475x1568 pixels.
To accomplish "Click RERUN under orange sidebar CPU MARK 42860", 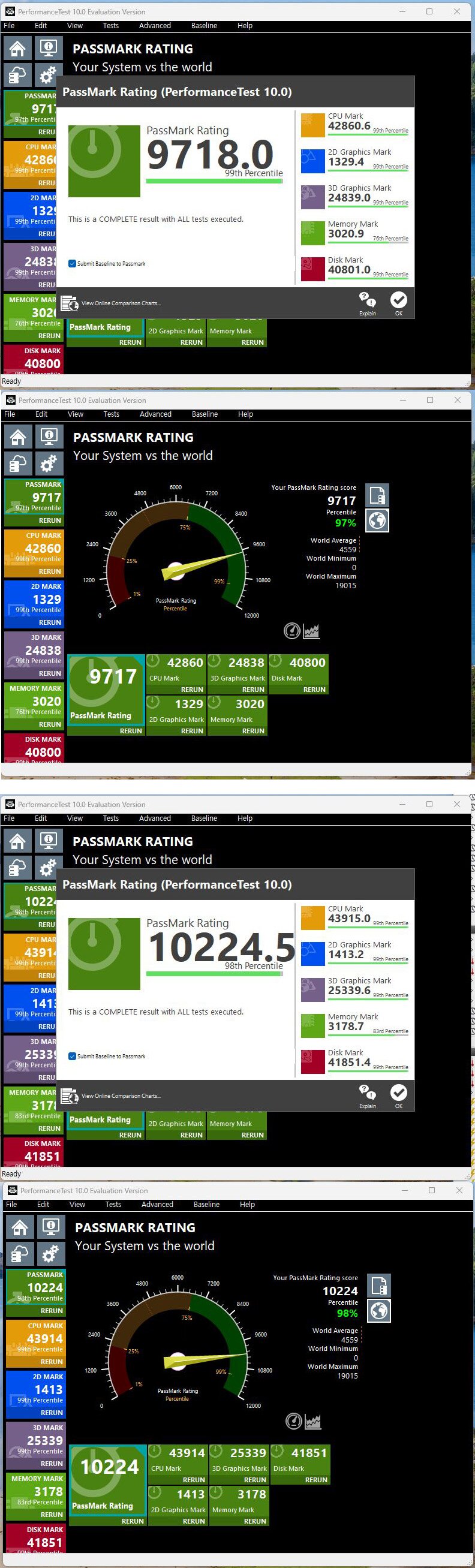I will pos(50,571).
